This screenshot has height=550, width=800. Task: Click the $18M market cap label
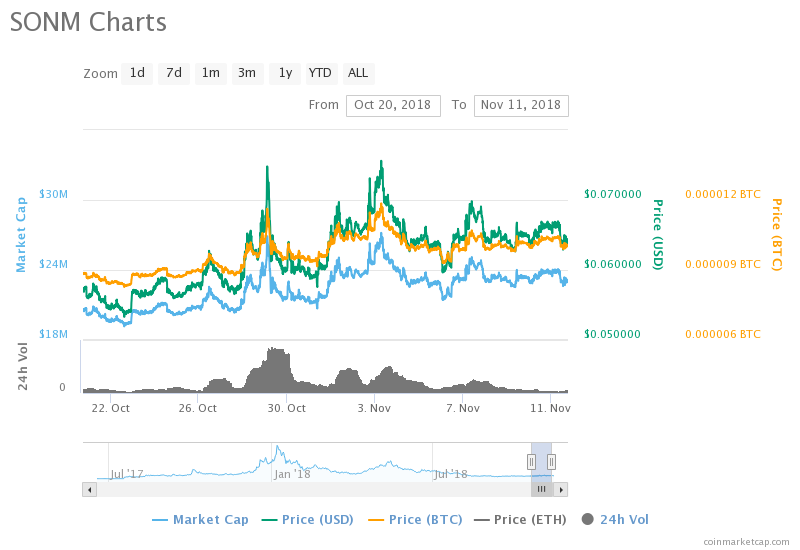(54, 334)
